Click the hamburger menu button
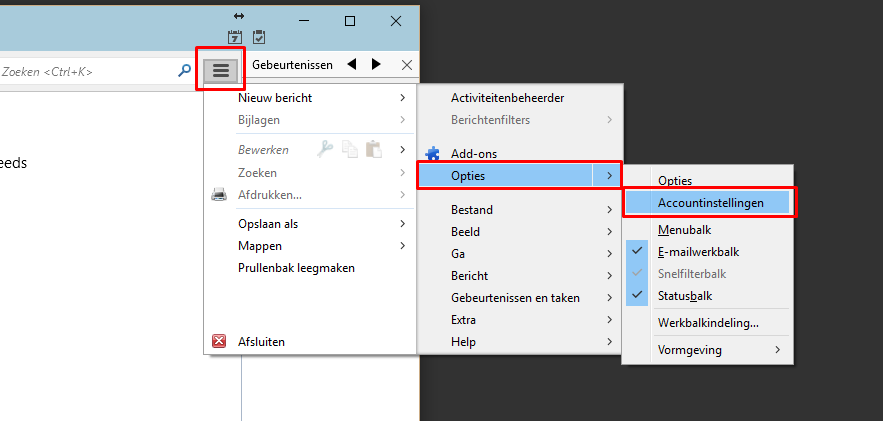This screenshot has width=883, height=421. coord(221,70)
